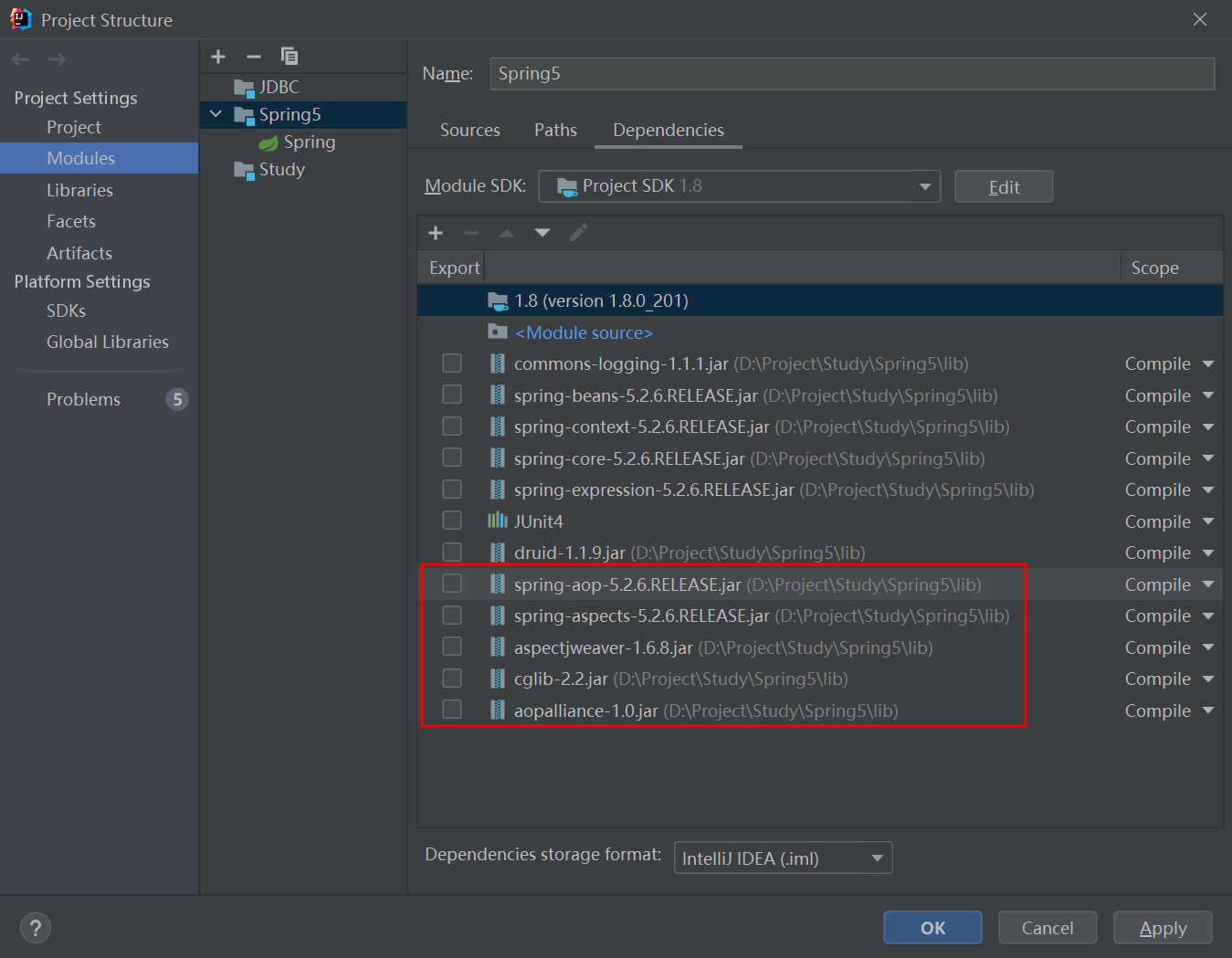Open the scope dropdown for spring-aspects-5.2.6.RELEASE.jar
The height and width of the screenshot is (958, 1232).
(1208, 616)
